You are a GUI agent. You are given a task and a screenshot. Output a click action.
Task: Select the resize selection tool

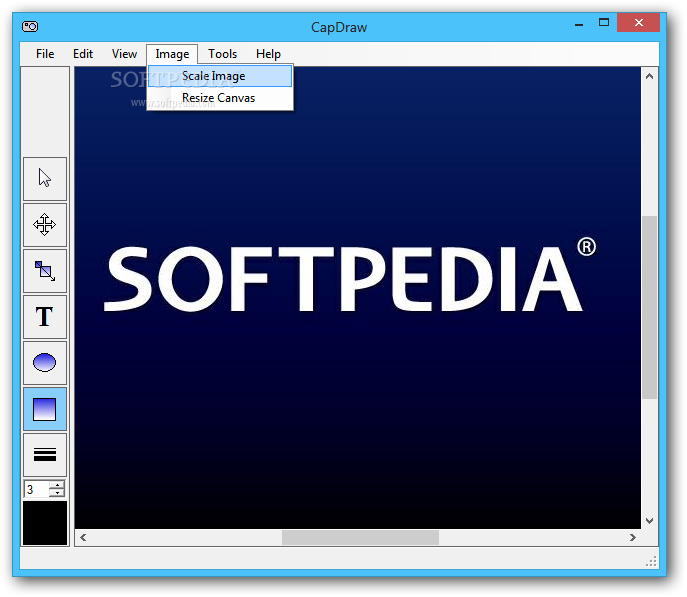click(x=45, y=271)
